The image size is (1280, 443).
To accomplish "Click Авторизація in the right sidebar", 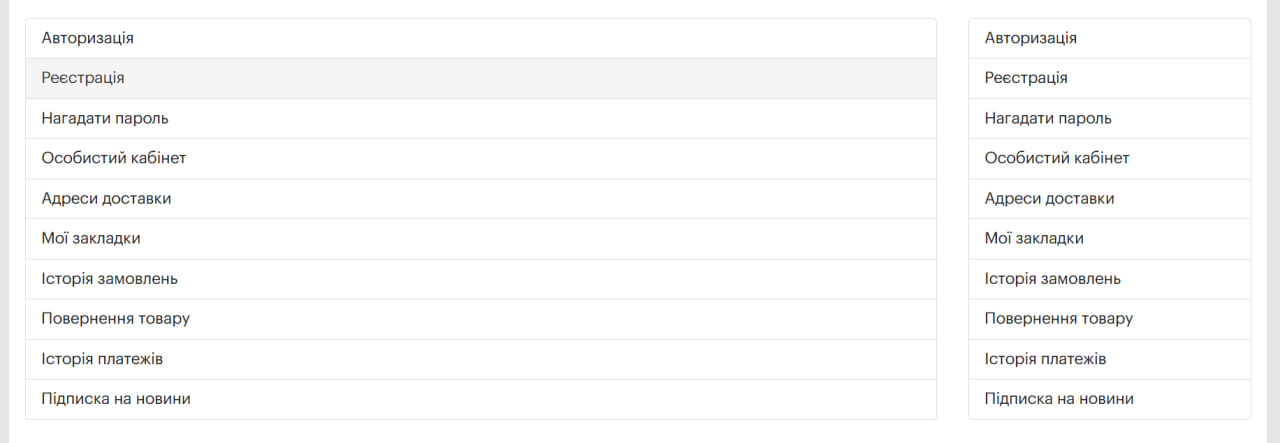I will click(x=1031, y=38).
